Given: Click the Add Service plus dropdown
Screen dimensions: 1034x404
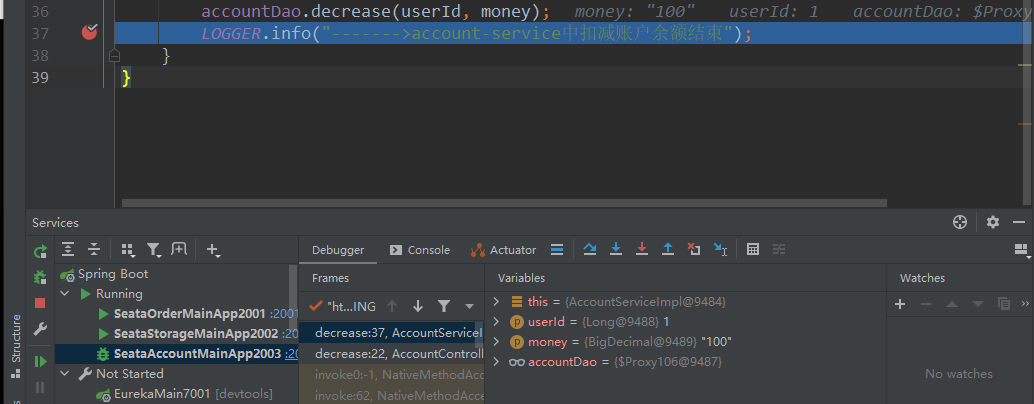Looking at the screenshot, I should coord(212,249).
